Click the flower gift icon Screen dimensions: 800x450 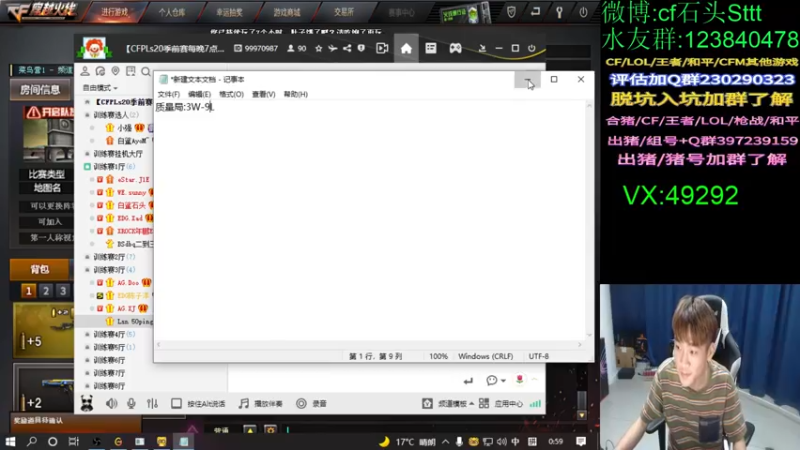(519, 380)
